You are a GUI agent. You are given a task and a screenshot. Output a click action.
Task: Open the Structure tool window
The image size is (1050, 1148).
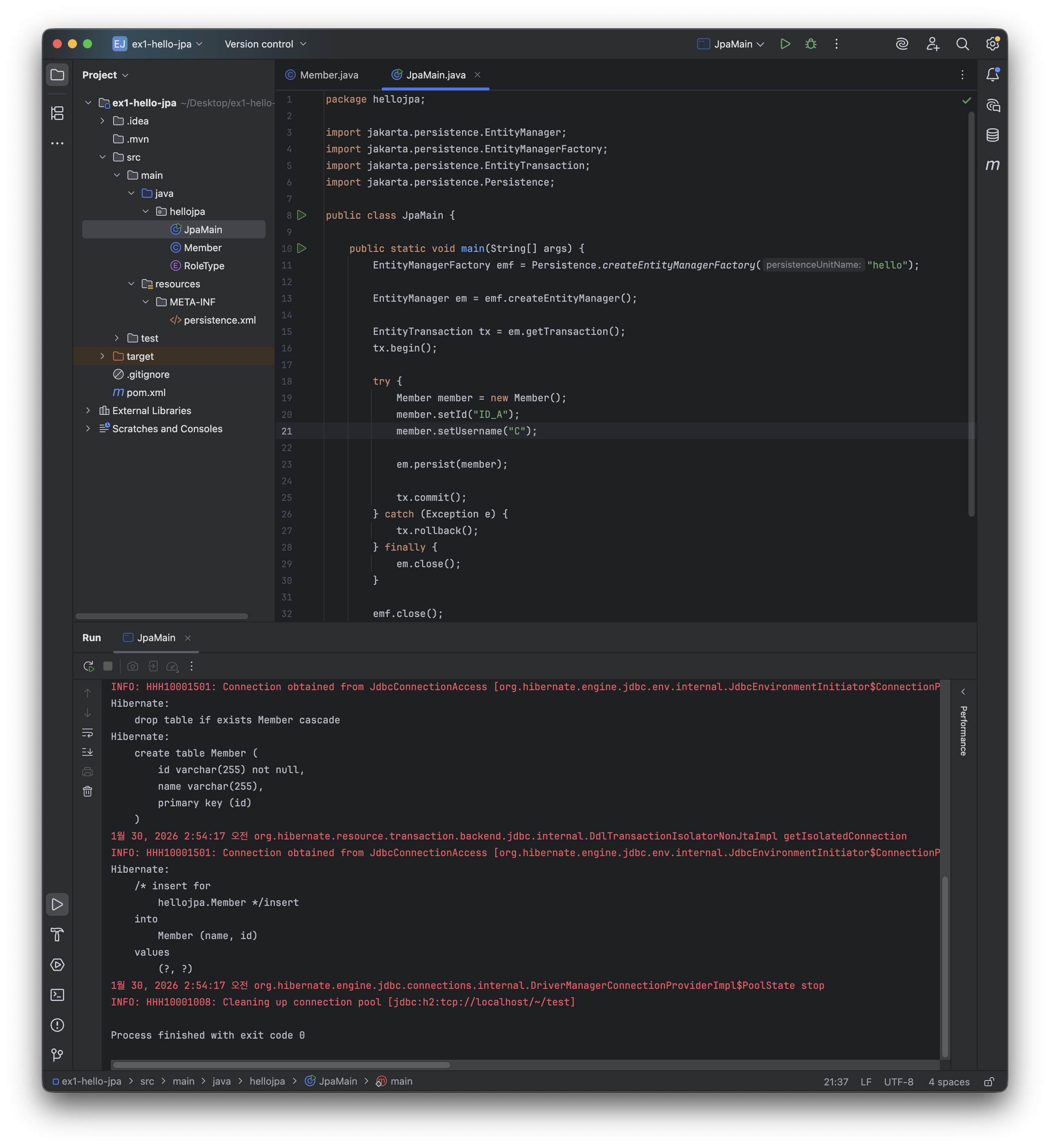(x=57, y=113)
